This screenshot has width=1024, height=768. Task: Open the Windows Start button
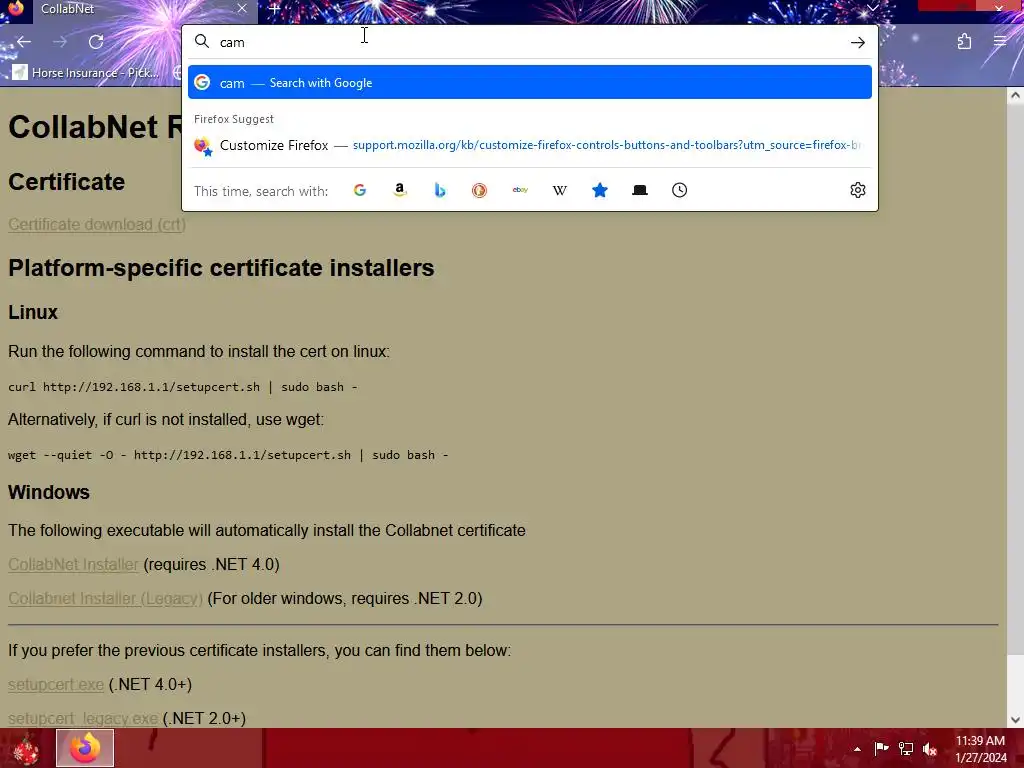26,748
